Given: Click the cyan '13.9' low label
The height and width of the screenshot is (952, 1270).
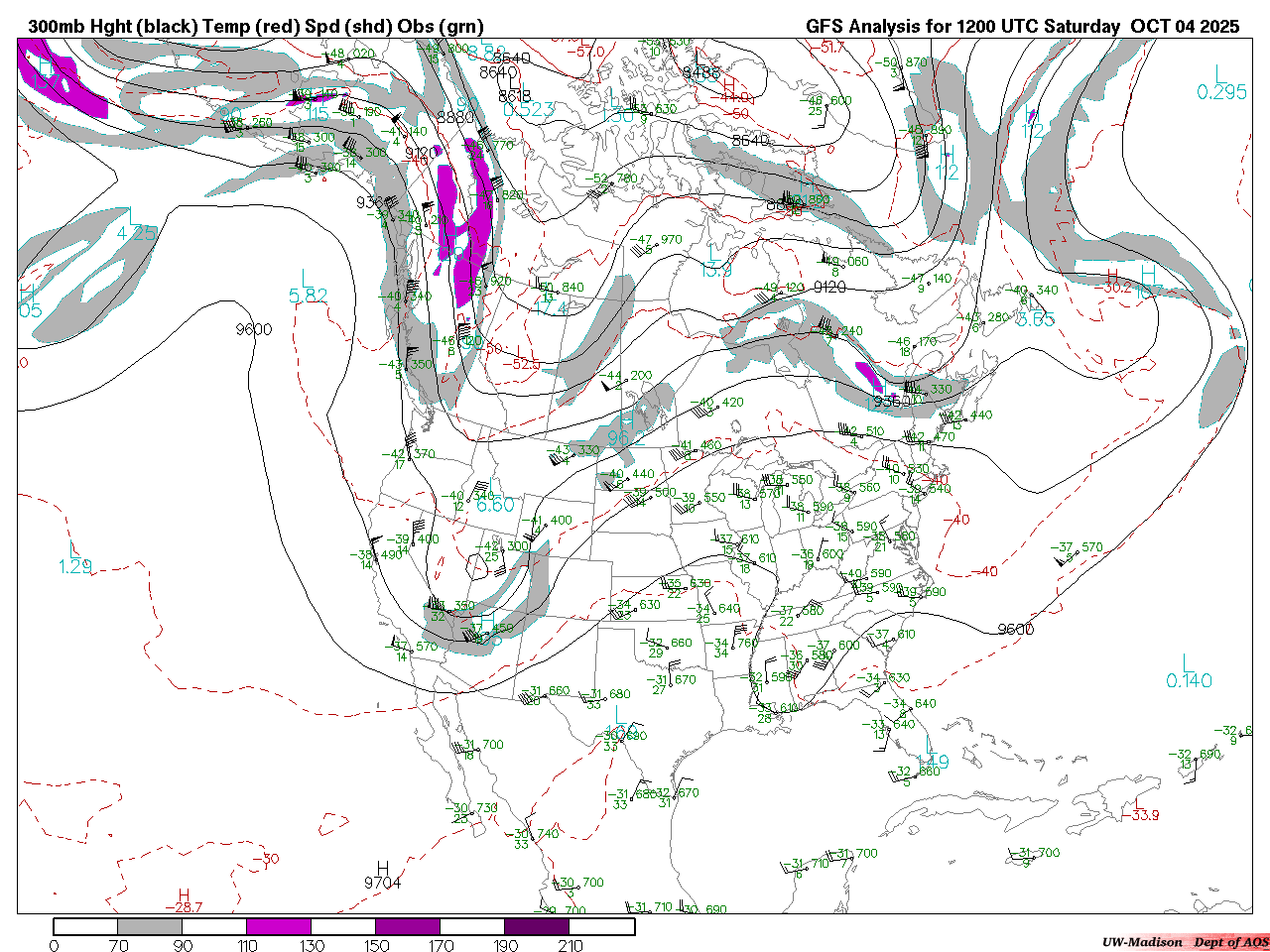Looking at the screenshot, I should pyautogui.click(x=715, y=270).
